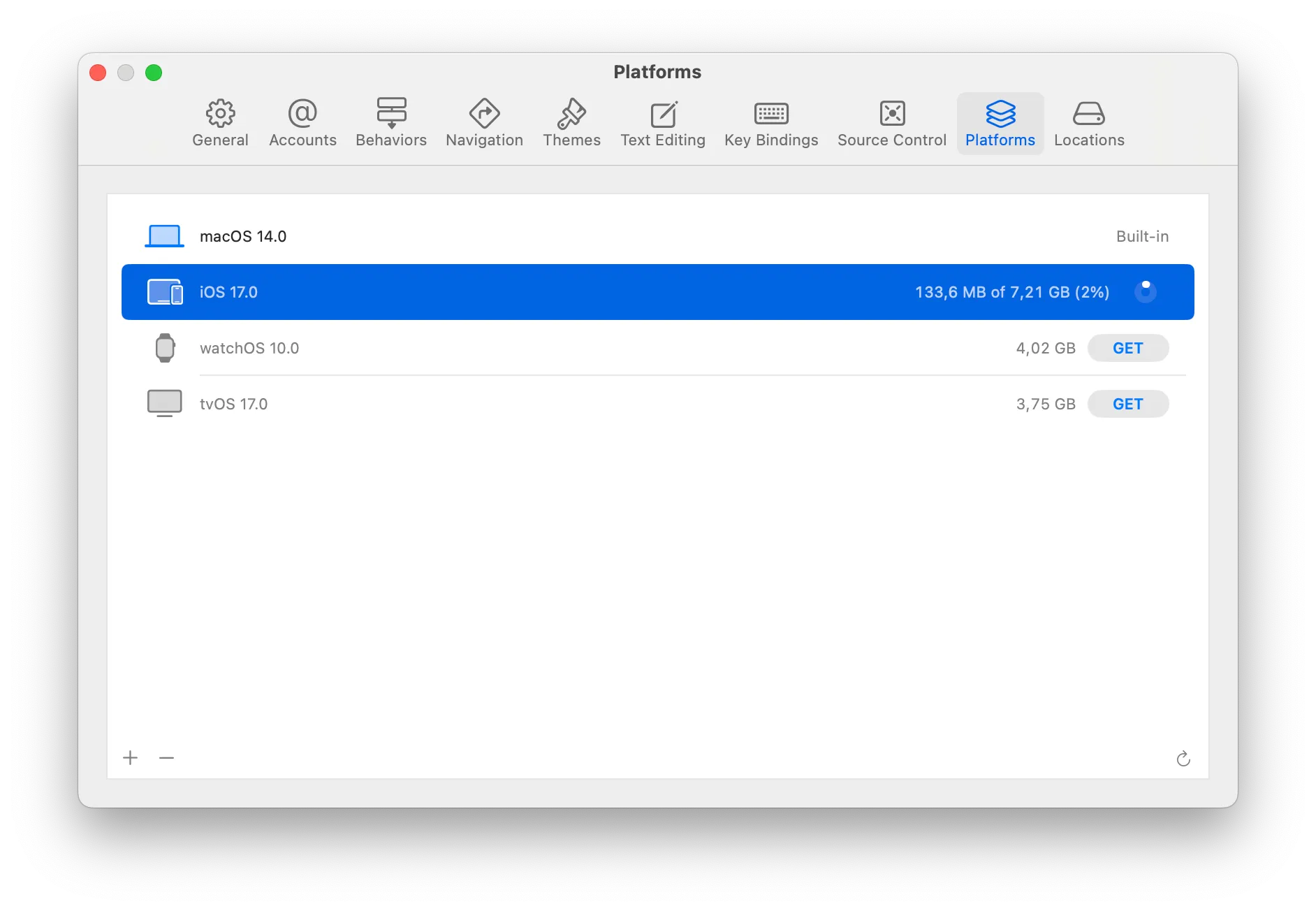
Task: Open the Text Editing settings pane
Action: [662, 123]
